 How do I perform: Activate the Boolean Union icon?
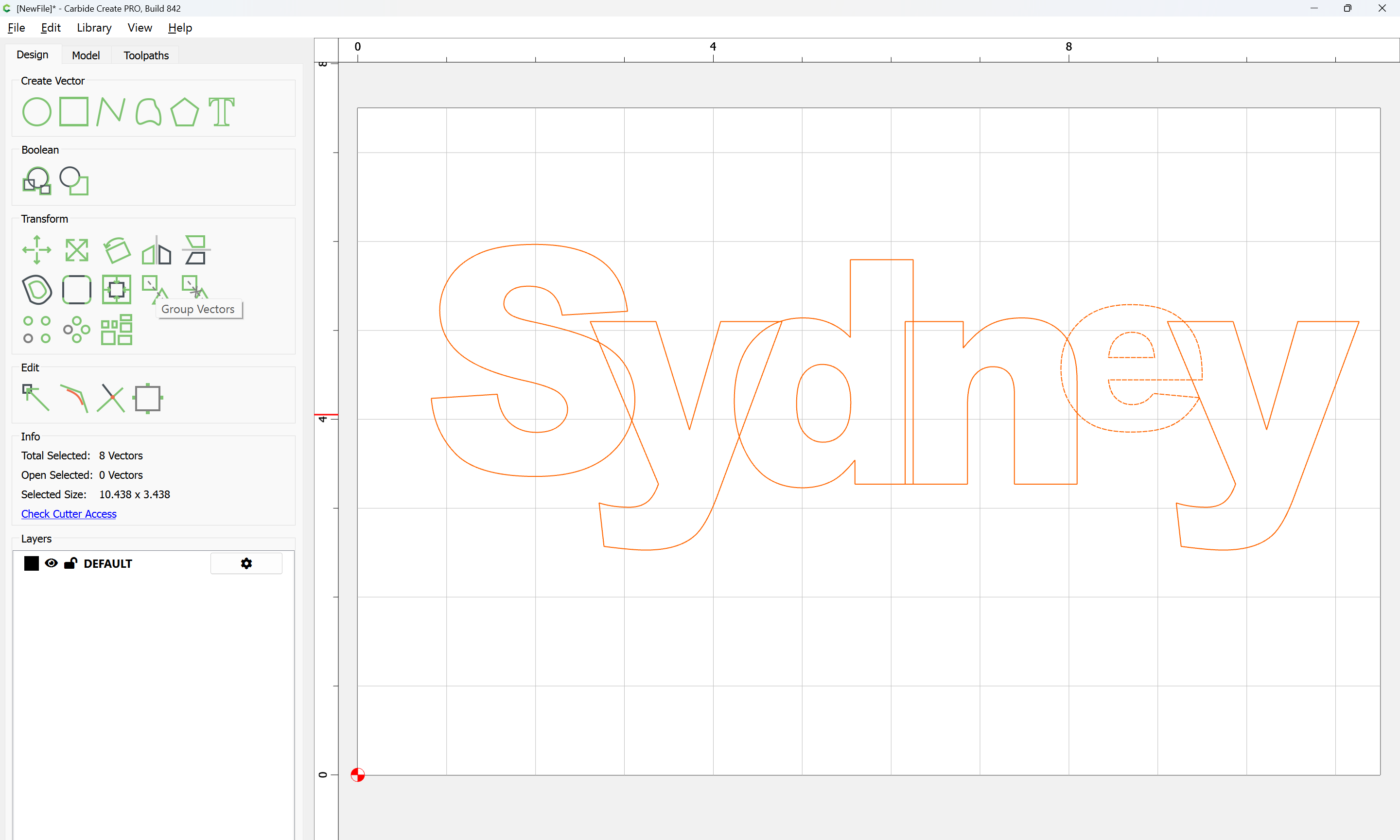(x=37, y=181)
